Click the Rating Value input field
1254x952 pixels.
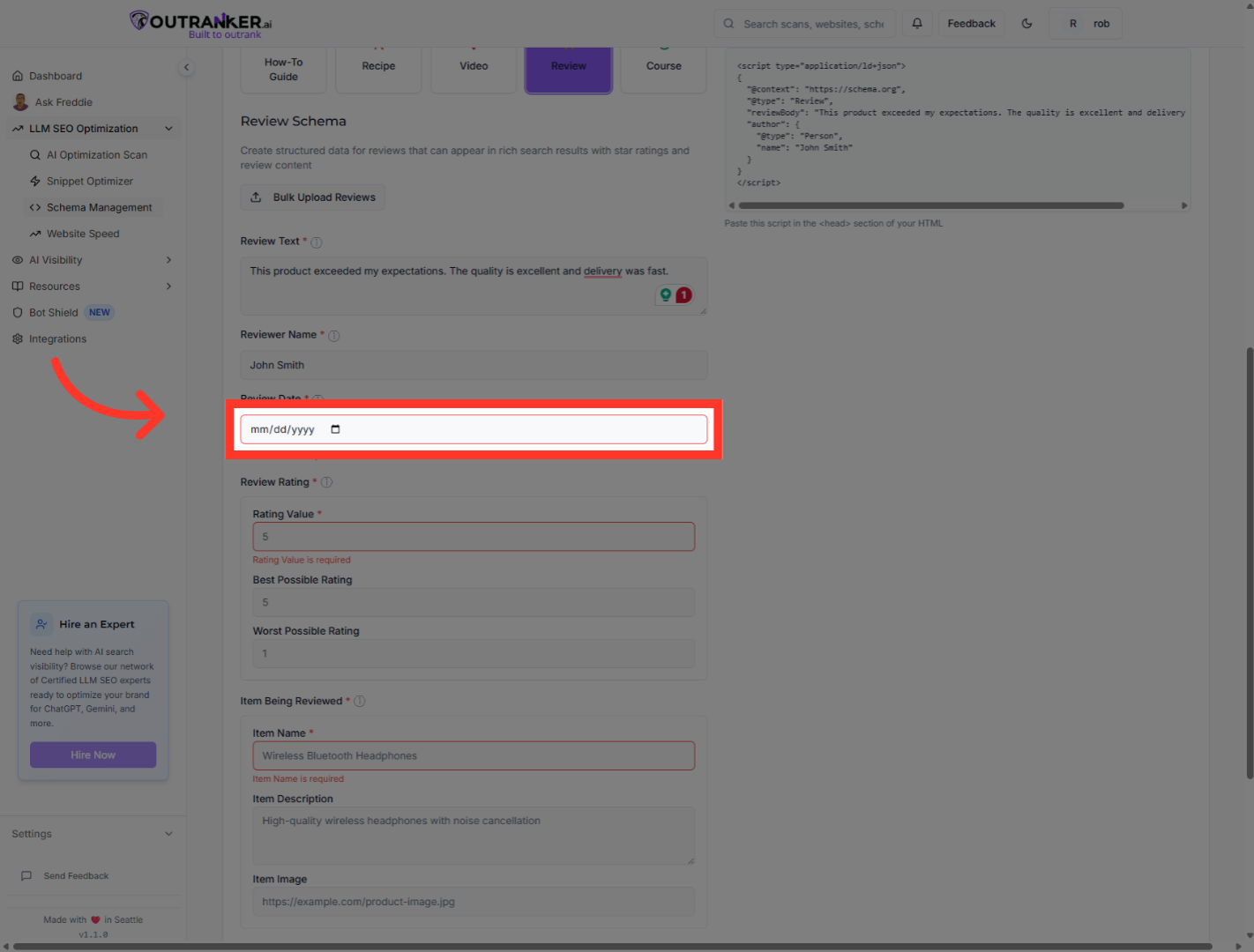click(x=474, y=537)
